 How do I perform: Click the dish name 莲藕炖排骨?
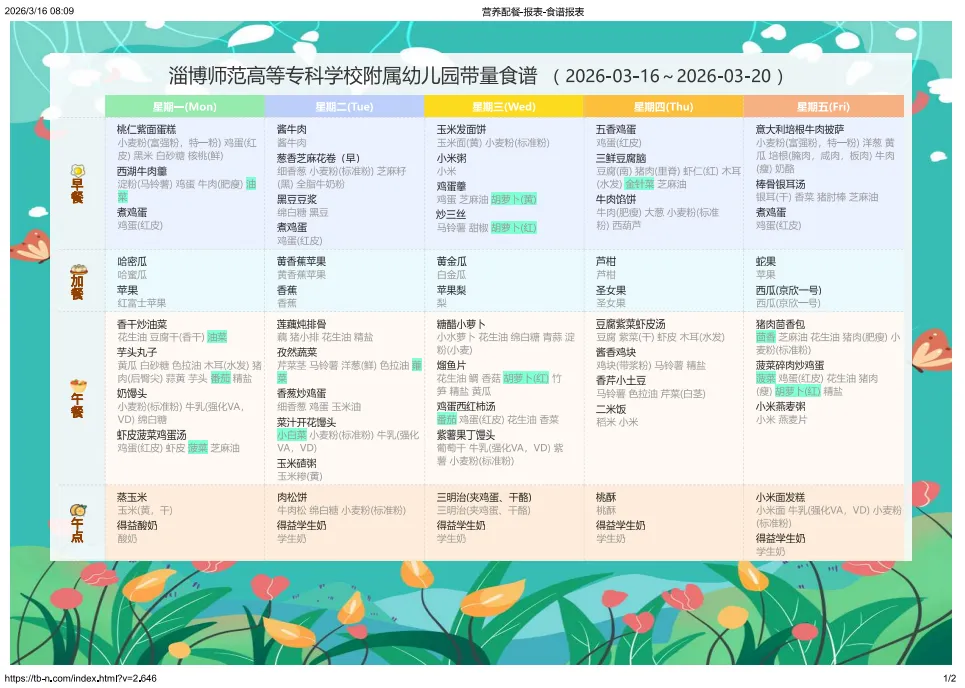click(303, 325)
